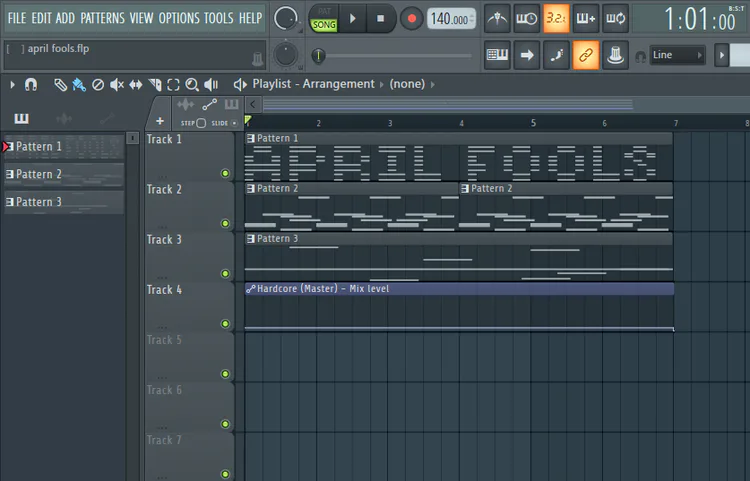Viewport: 750px width, 481px height.
Task: Expand the Arrangement selector arrow
Action: point(382,85)
